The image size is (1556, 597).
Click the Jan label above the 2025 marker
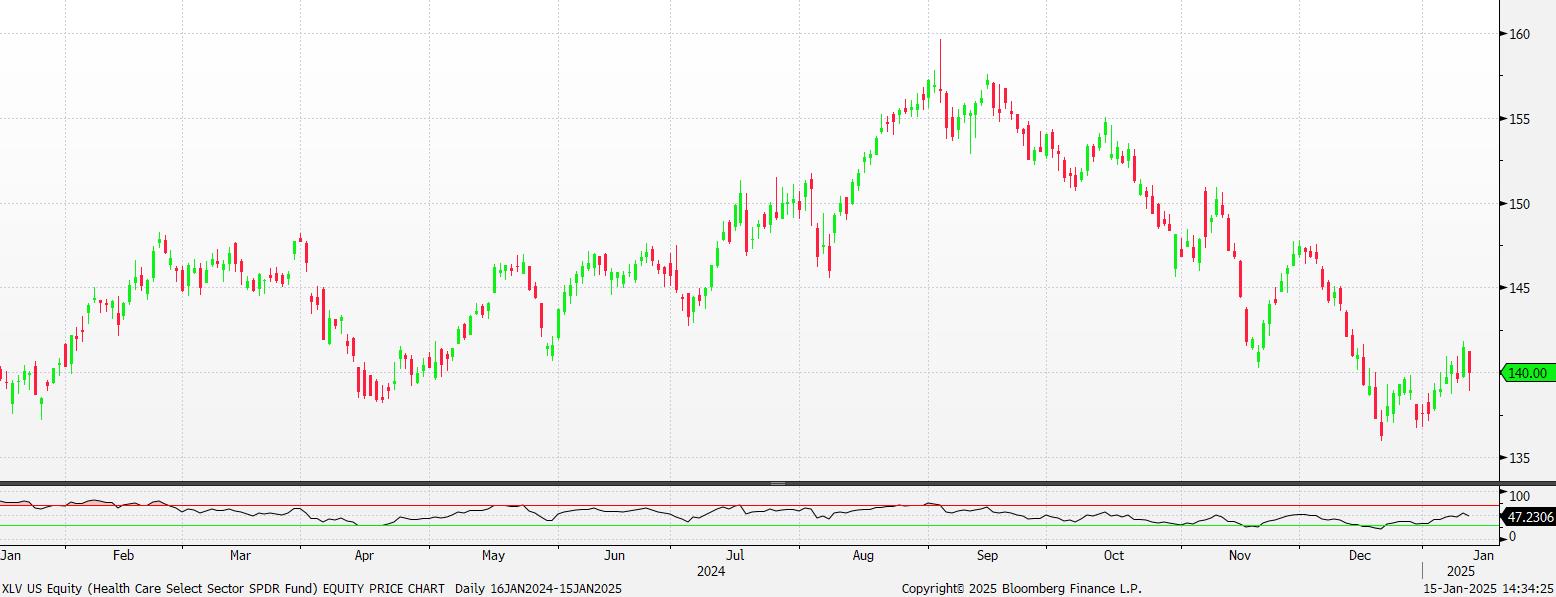click(x=1484, y=555)
